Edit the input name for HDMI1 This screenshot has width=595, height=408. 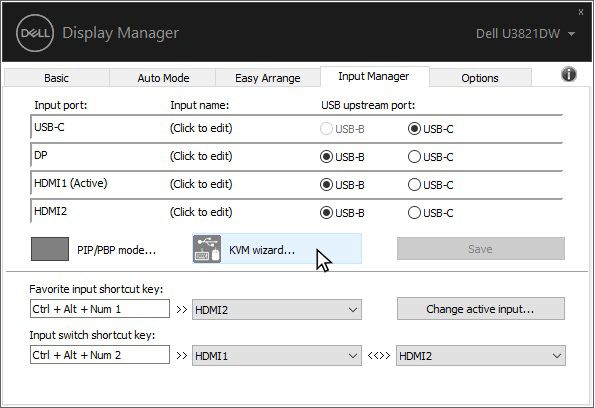pos(201,184)
